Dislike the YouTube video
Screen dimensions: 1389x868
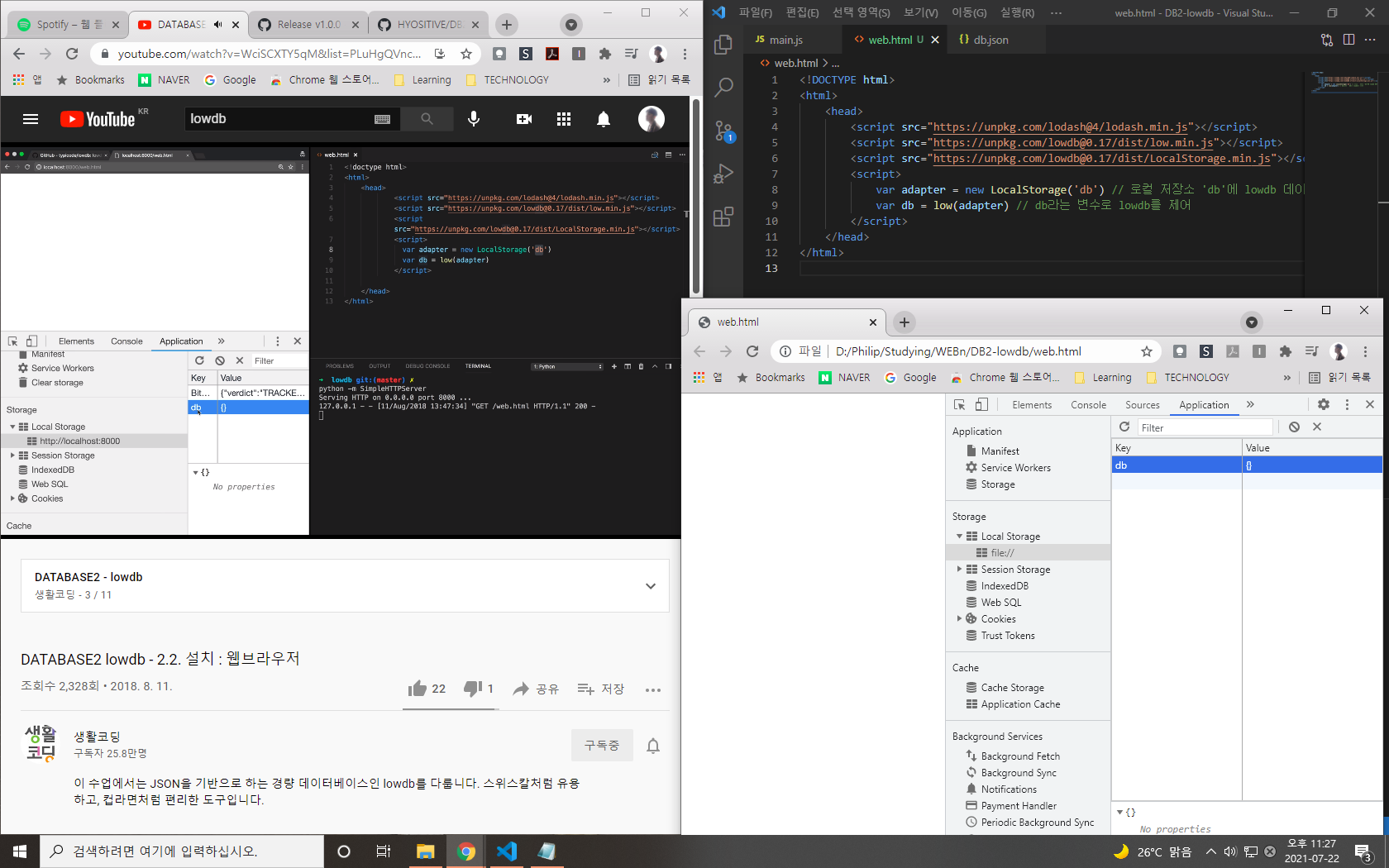tap(479, 689)
